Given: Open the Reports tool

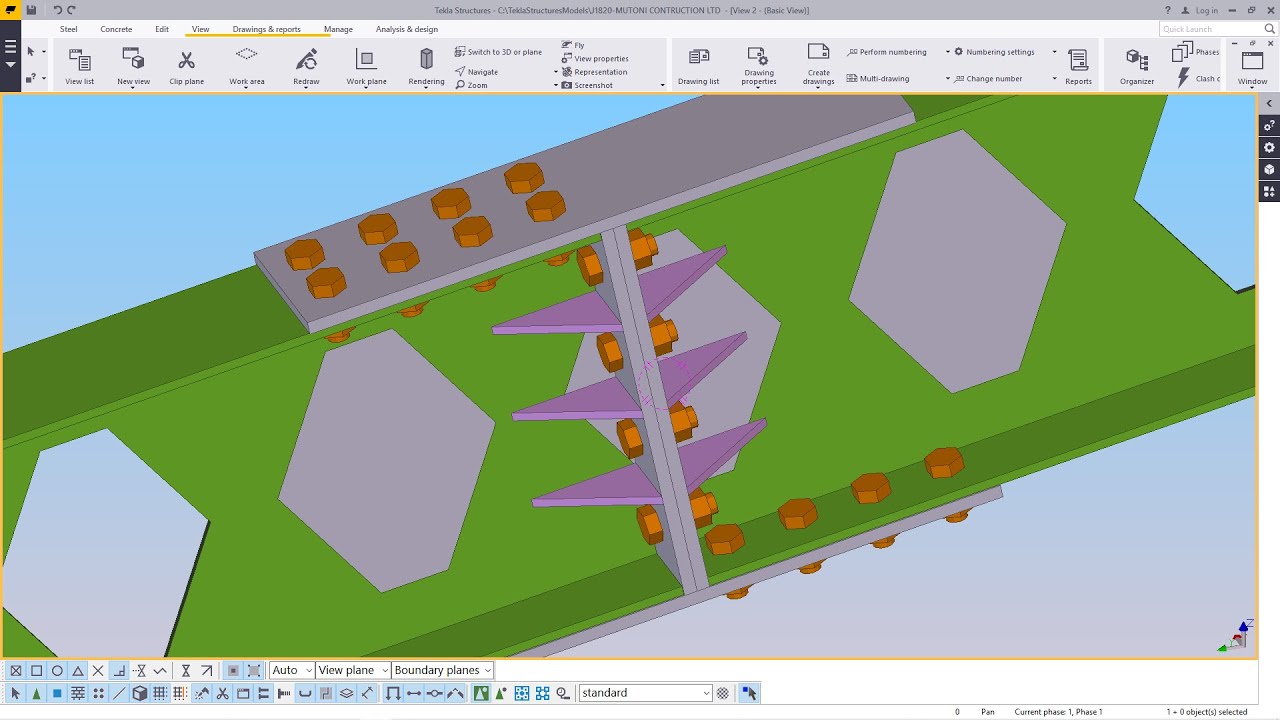Looking at the screenshot, I should (x=1078, y=66).
